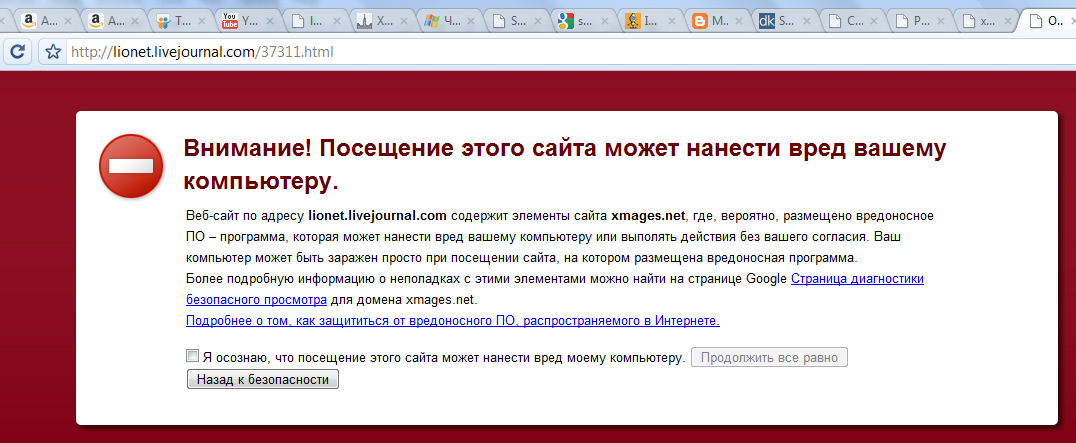Tick the "Я осознаю" risk acknowledgment checkbox
This screenshot has height=443, width=1076.
(x=192, y=356)
